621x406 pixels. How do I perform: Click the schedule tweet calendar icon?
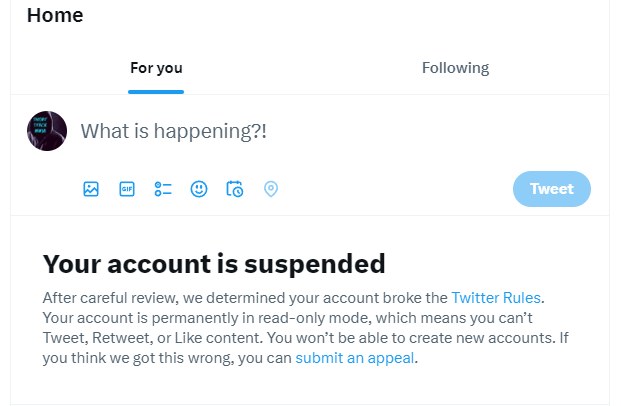[235, 189]
